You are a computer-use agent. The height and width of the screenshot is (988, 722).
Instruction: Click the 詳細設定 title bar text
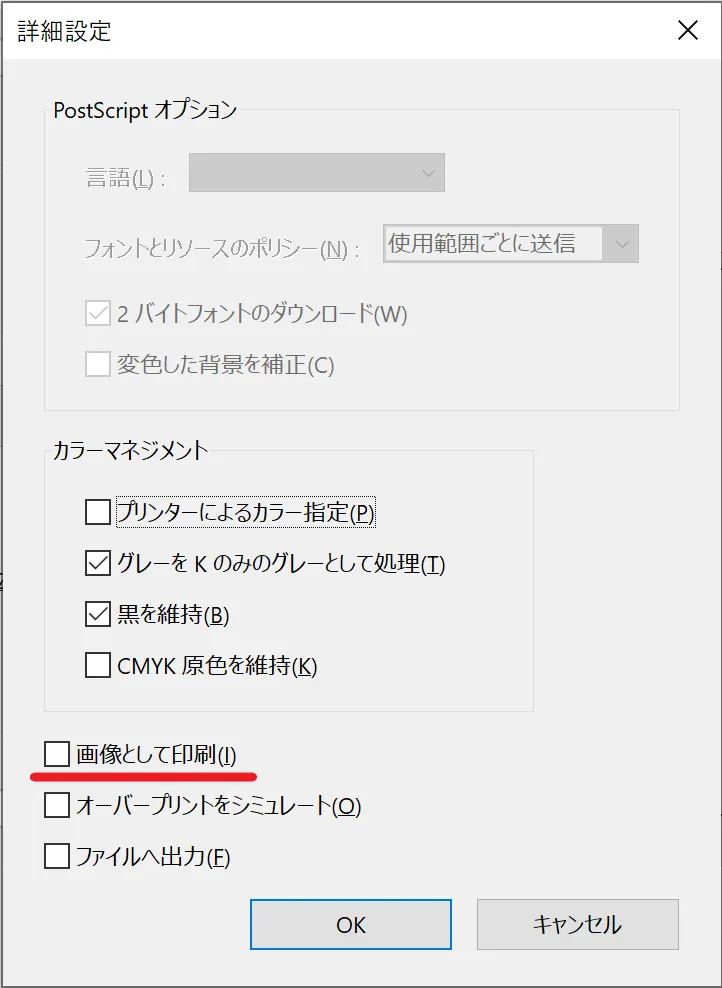click(64, 31)
